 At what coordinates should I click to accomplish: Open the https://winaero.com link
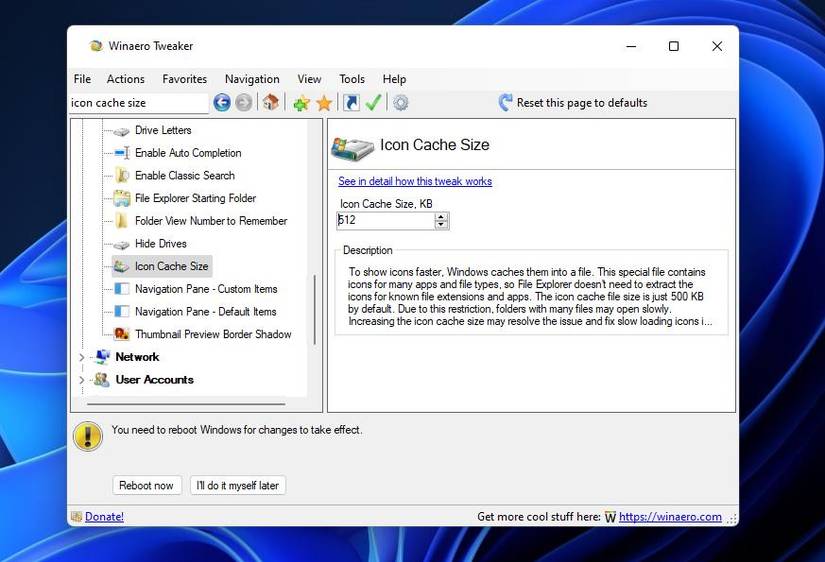[x=670, y=517]
